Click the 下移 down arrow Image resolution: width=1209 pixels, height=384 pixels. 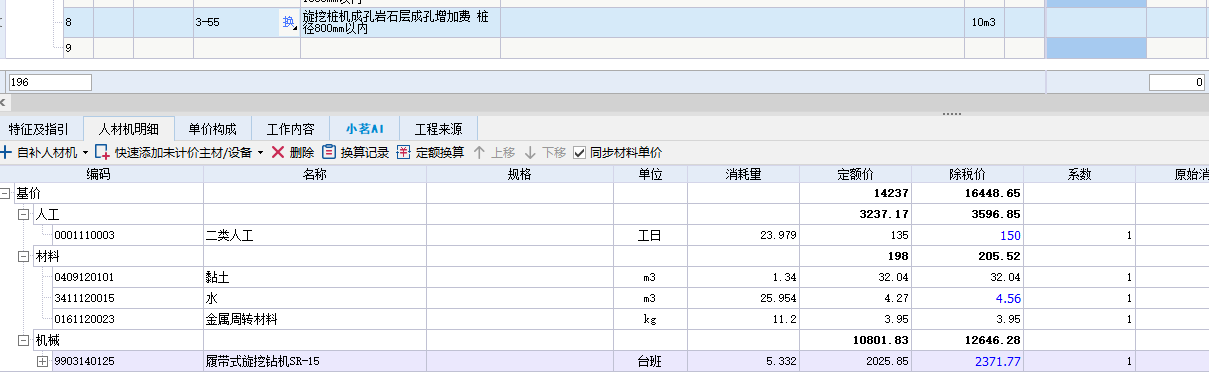tap(530, 153)
